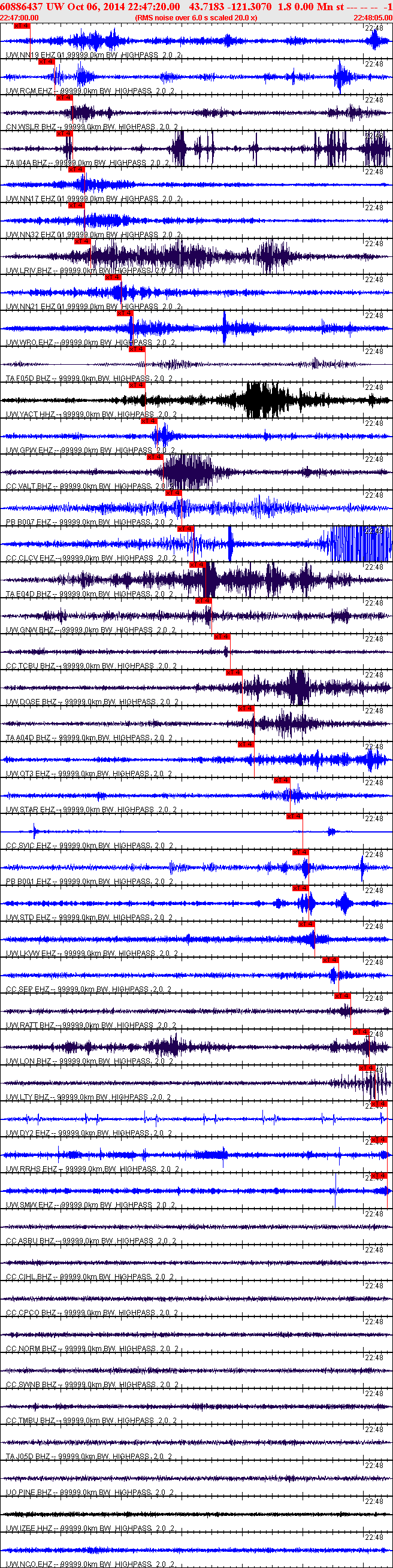Click the dense wave packet on CC.VALT trace
The width and height of the screenshot is (393, 1568).
[x=188, y=472]
